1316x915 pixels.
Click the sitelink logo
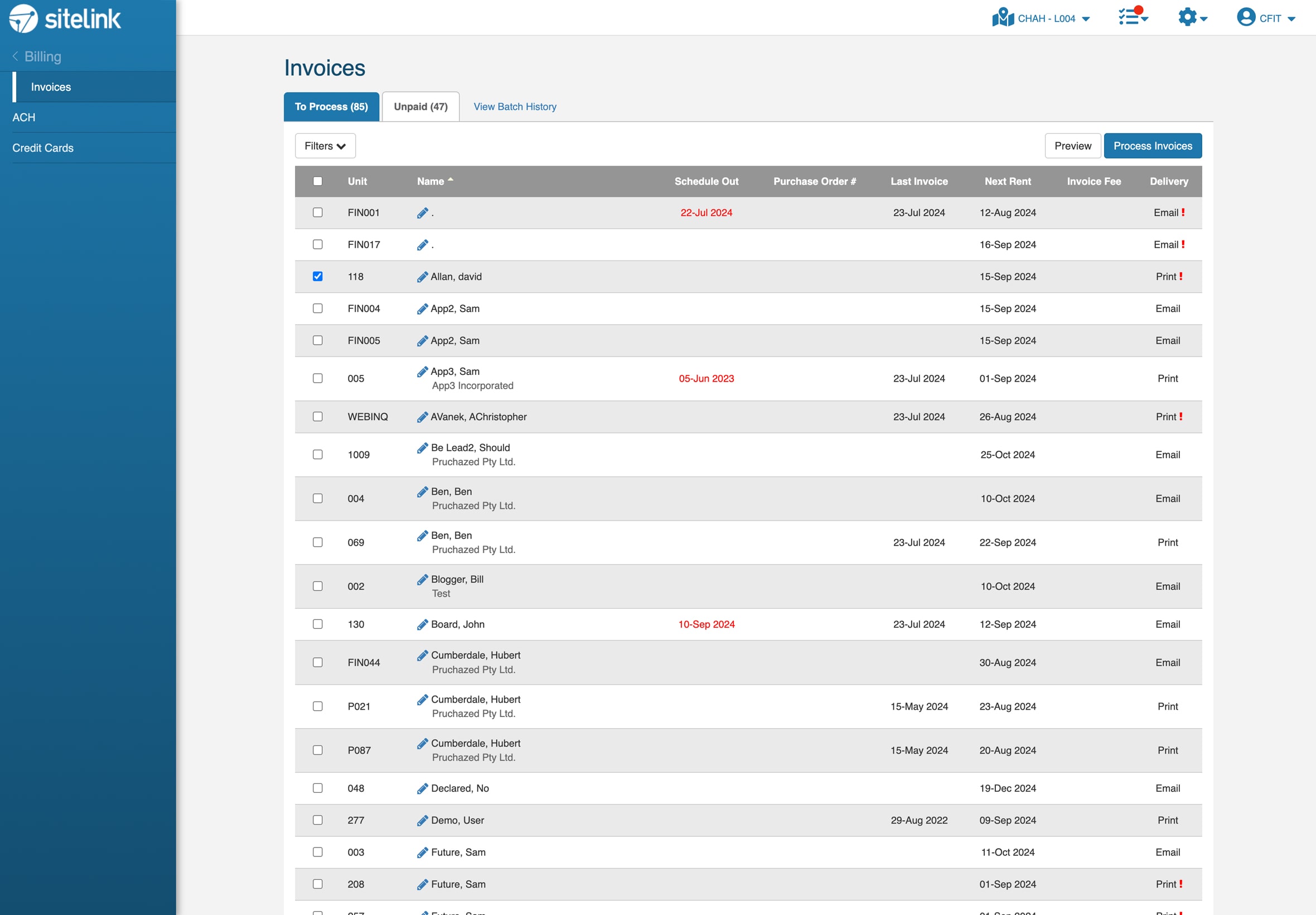click(x=65, y=19)
